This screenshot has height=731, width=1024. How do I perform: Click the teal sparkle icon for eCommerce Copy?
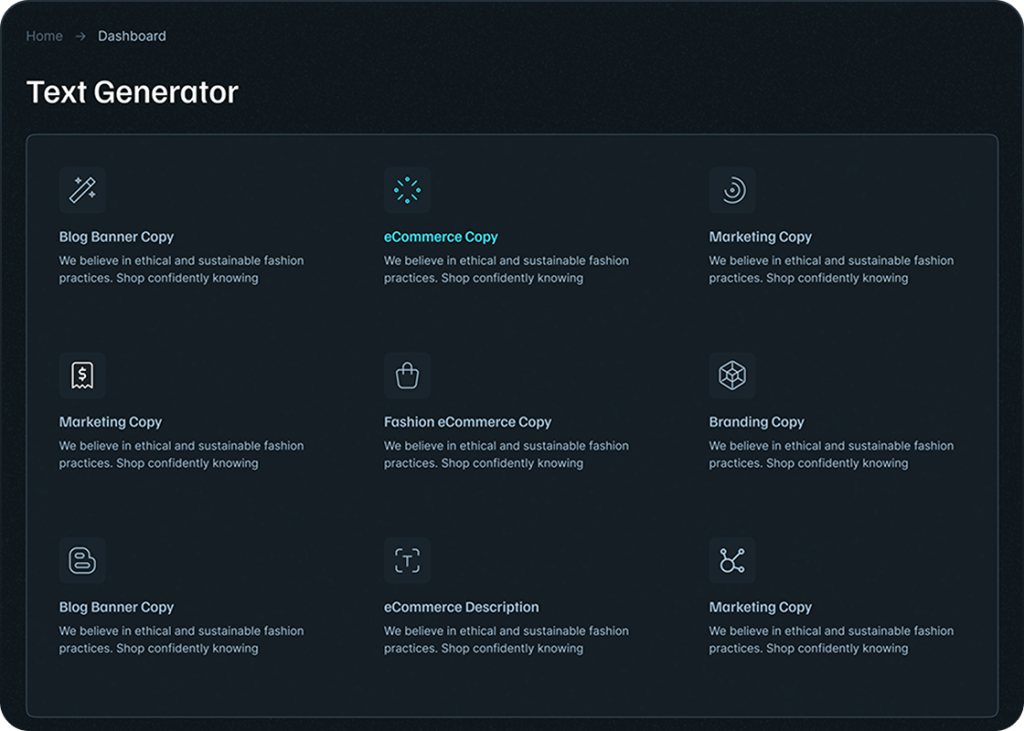[x=407, y=190]
